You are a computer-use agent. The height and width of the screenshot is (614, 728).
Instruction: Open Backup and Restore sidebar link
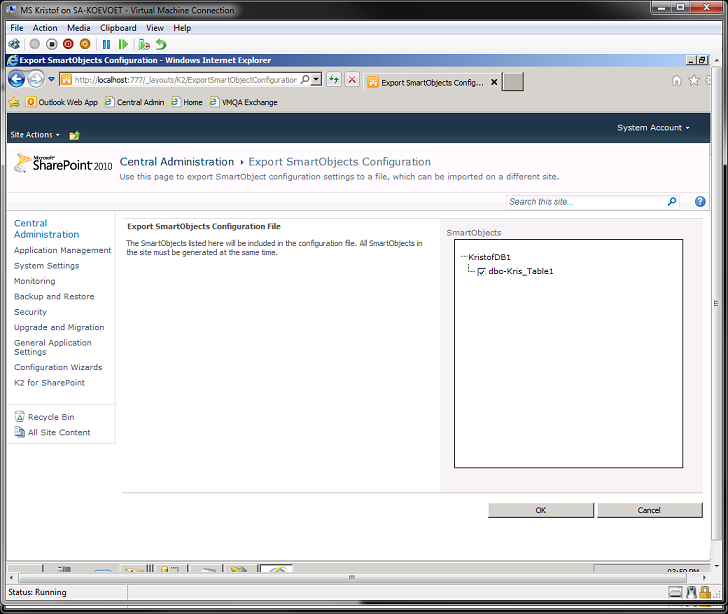[x=54, y=296]
